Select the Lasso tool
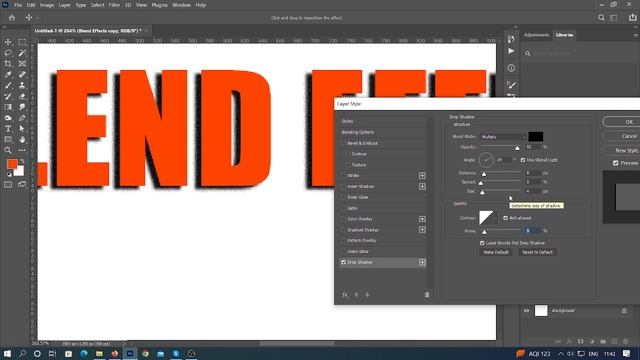 [x=8, y=53]
